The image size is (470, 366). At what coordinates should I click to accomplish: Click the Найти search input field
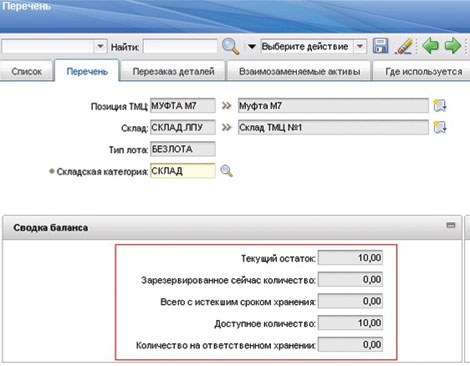pyautogui.click(x=180, y=46)
